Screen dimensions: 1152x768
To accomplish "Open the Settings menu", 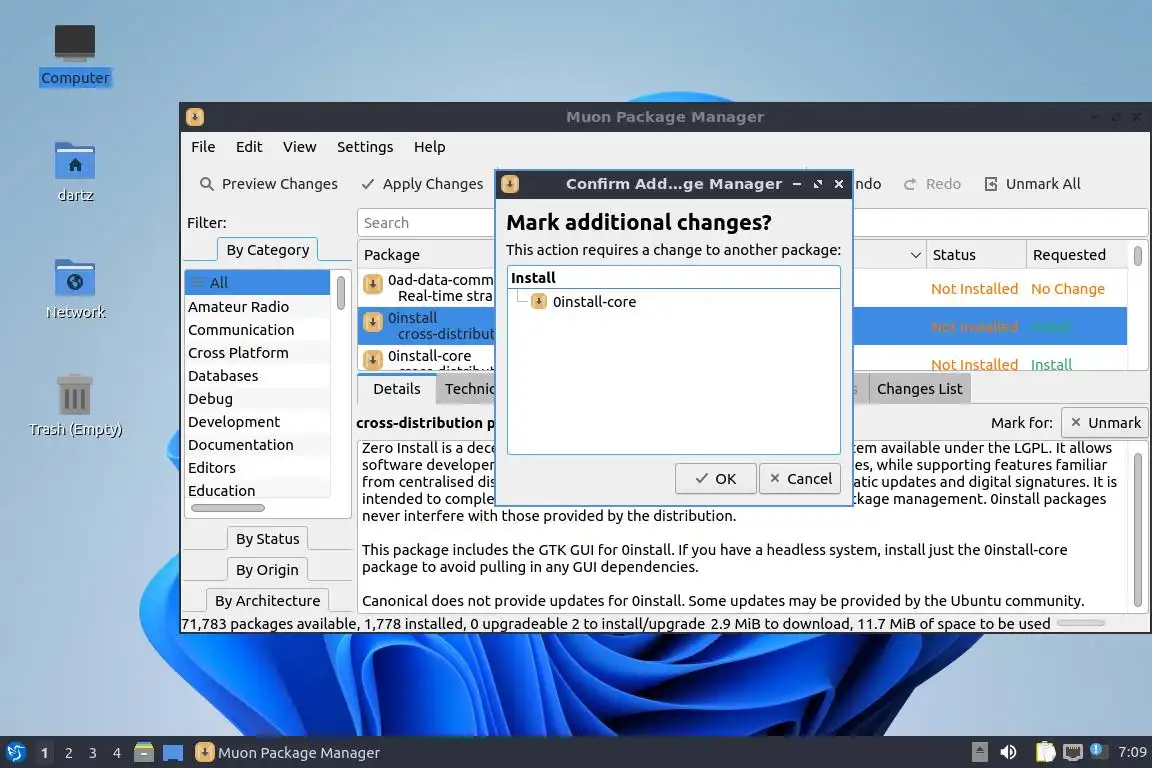I will tap(365, 147).
